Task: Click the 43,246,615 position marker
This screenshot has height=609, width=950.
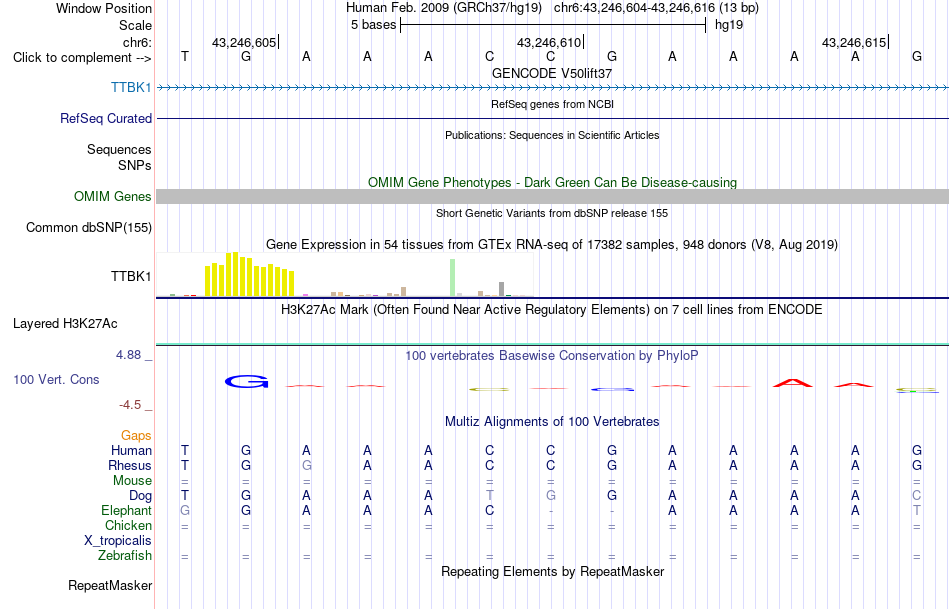Action: (x=854, y=42)
